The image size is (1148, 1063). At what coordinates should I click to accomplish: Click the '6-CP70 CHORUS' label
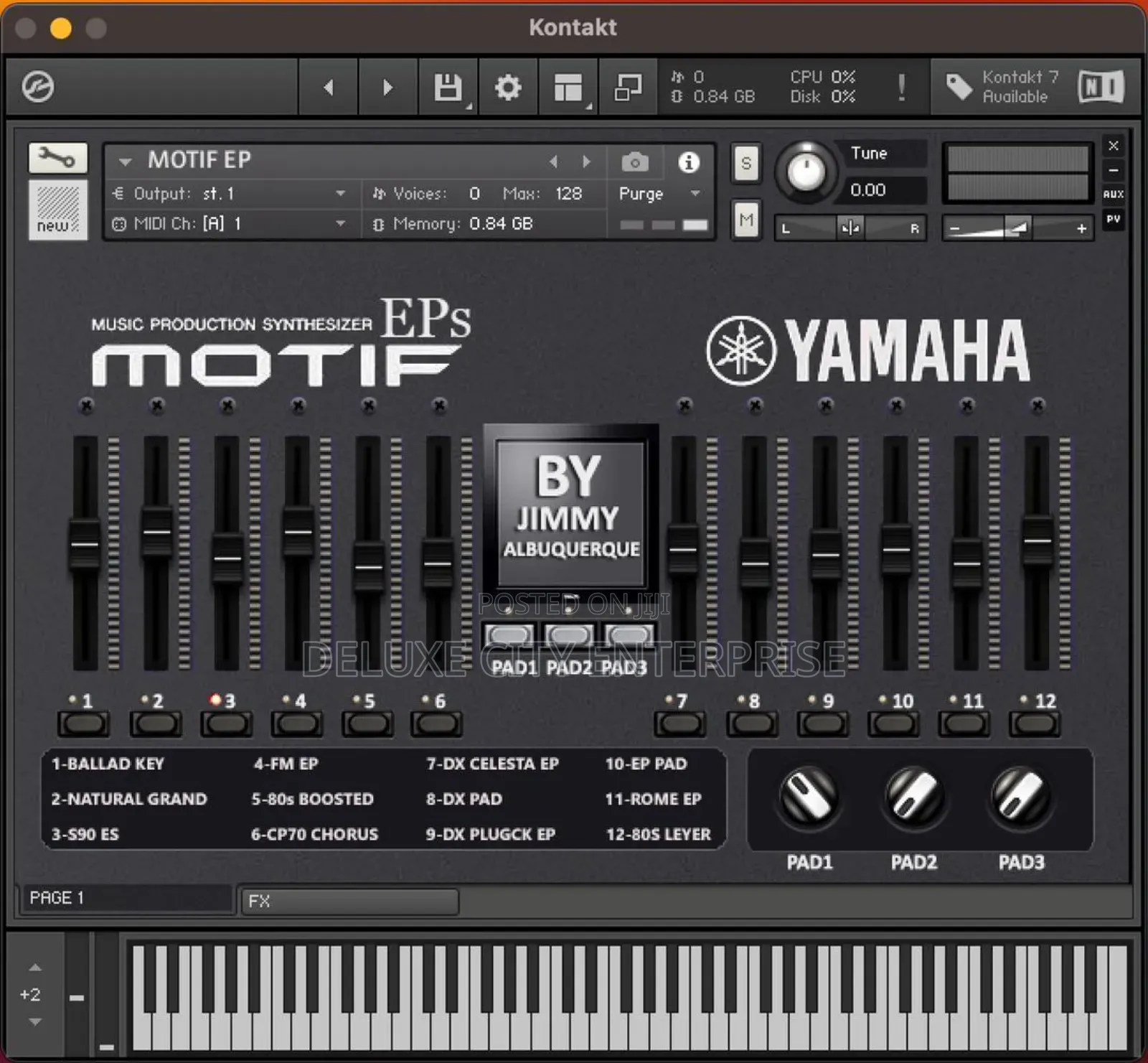coord(314,834)
